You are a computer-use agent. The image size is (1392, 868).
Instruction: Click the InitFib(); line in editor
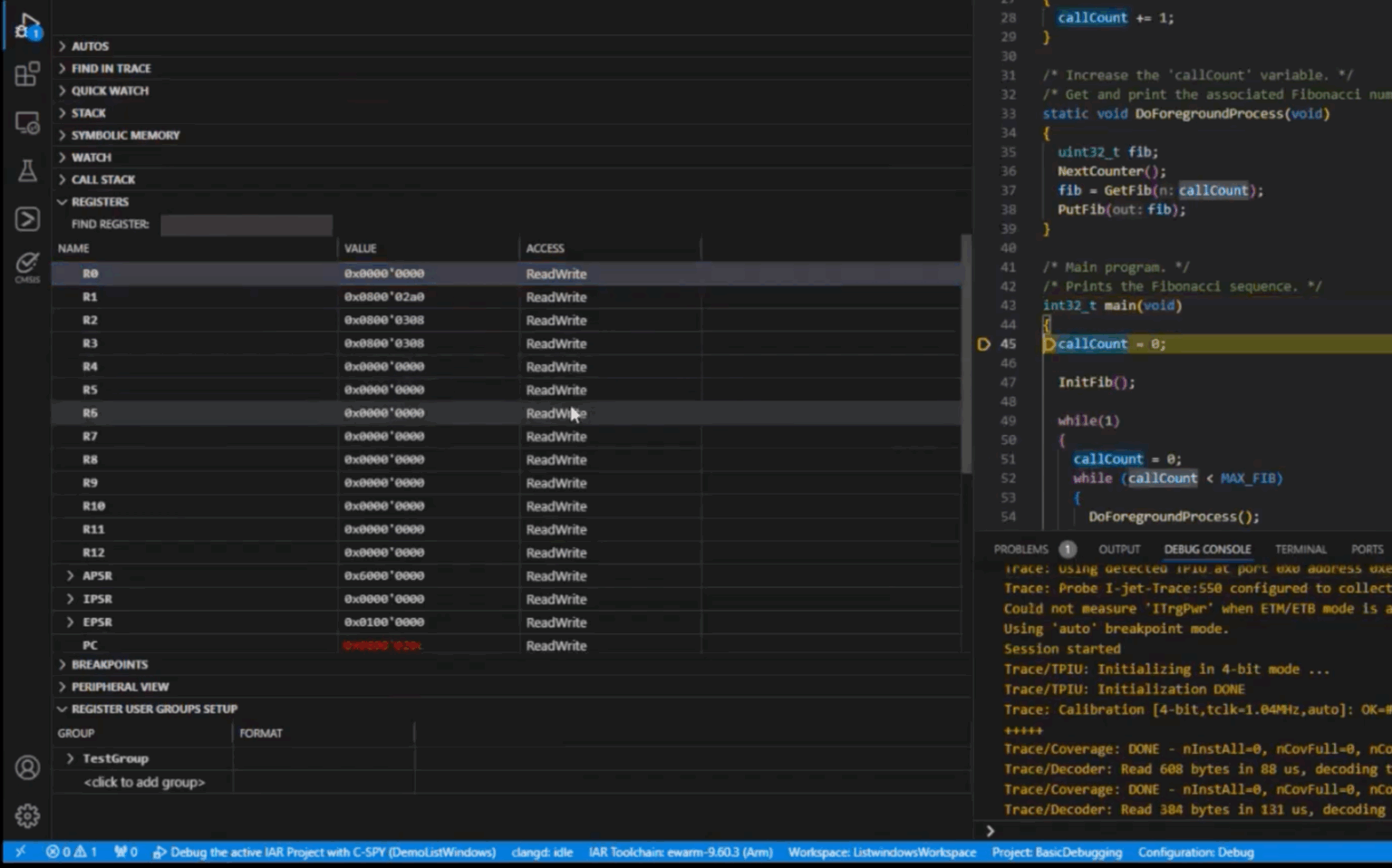point(1097,382)
